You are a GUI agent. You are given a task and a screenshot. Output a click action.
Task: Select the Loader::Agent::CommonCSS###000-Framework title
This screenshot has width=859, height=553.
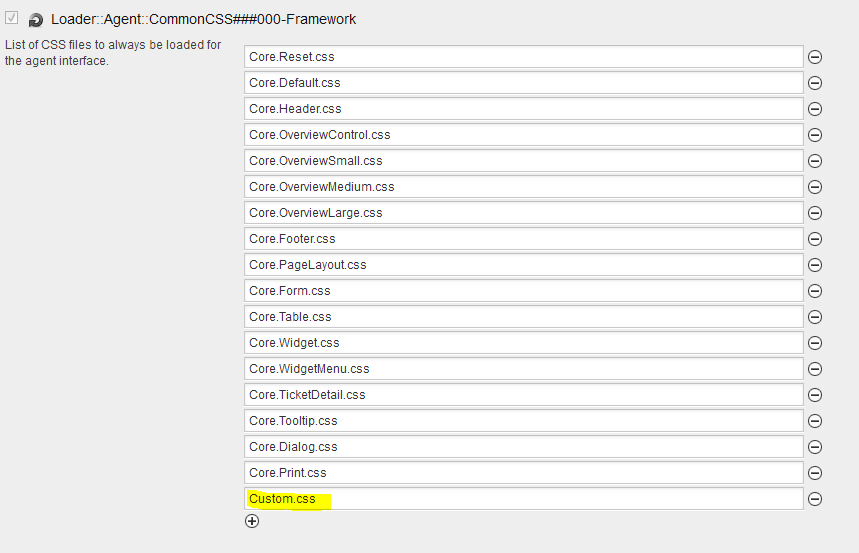tap(203, 19)
